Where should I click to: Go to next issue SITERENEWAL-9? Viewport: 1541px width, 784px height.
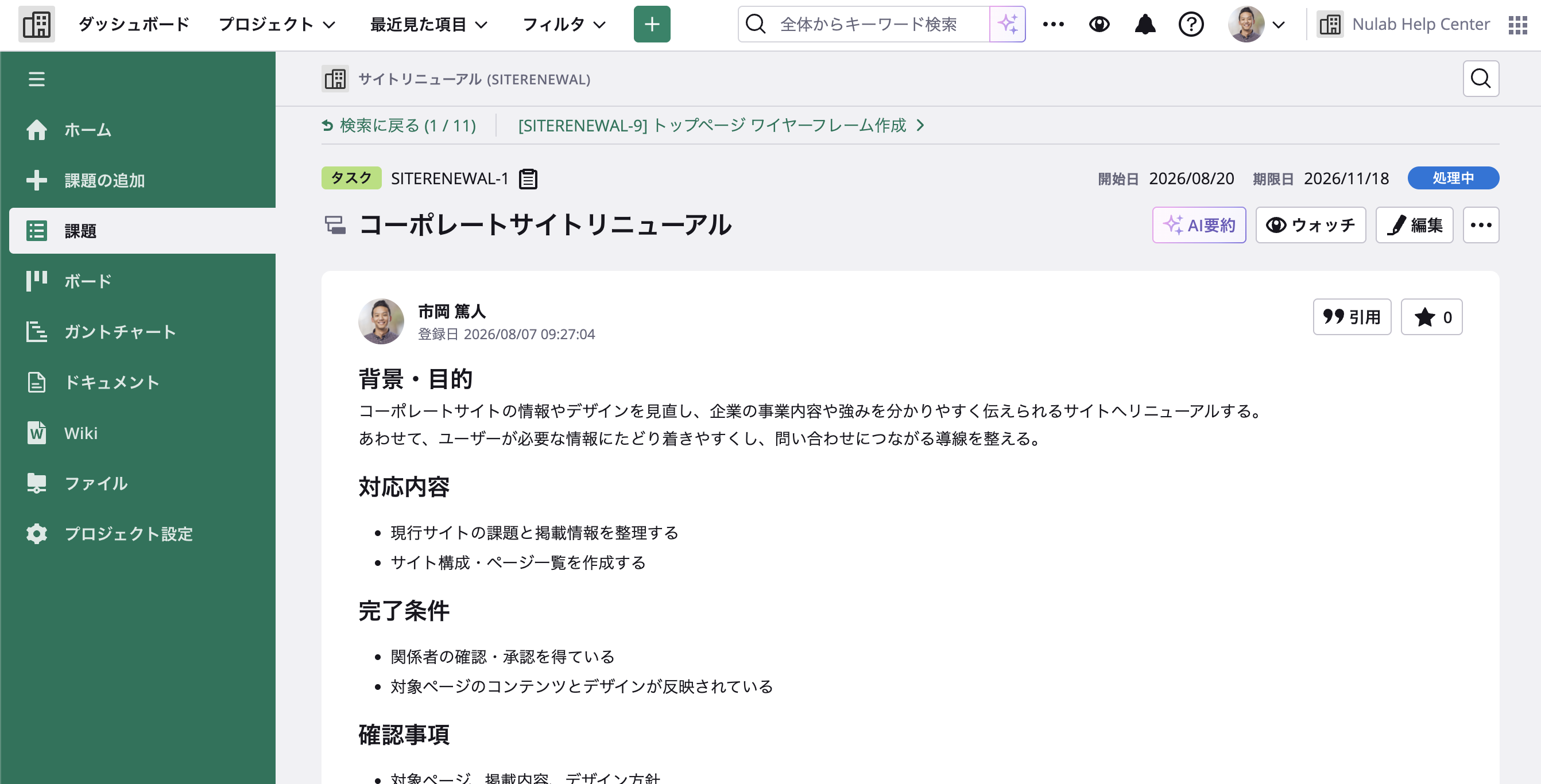point(721,125)
